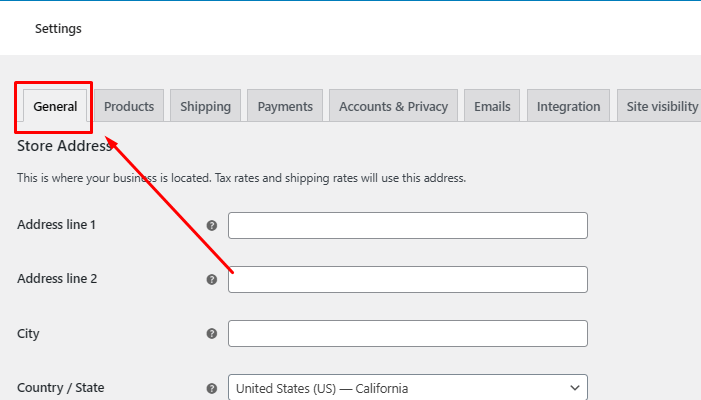This screenshot has height=400, width=701.
Task: Open the Integration tab
Action: (569, 106)
